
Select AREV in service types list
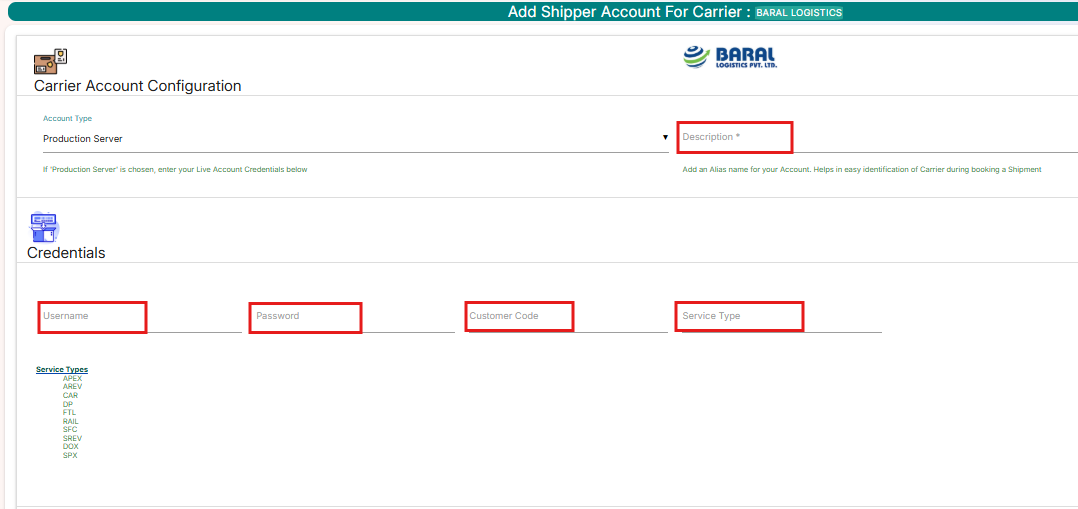72,387
